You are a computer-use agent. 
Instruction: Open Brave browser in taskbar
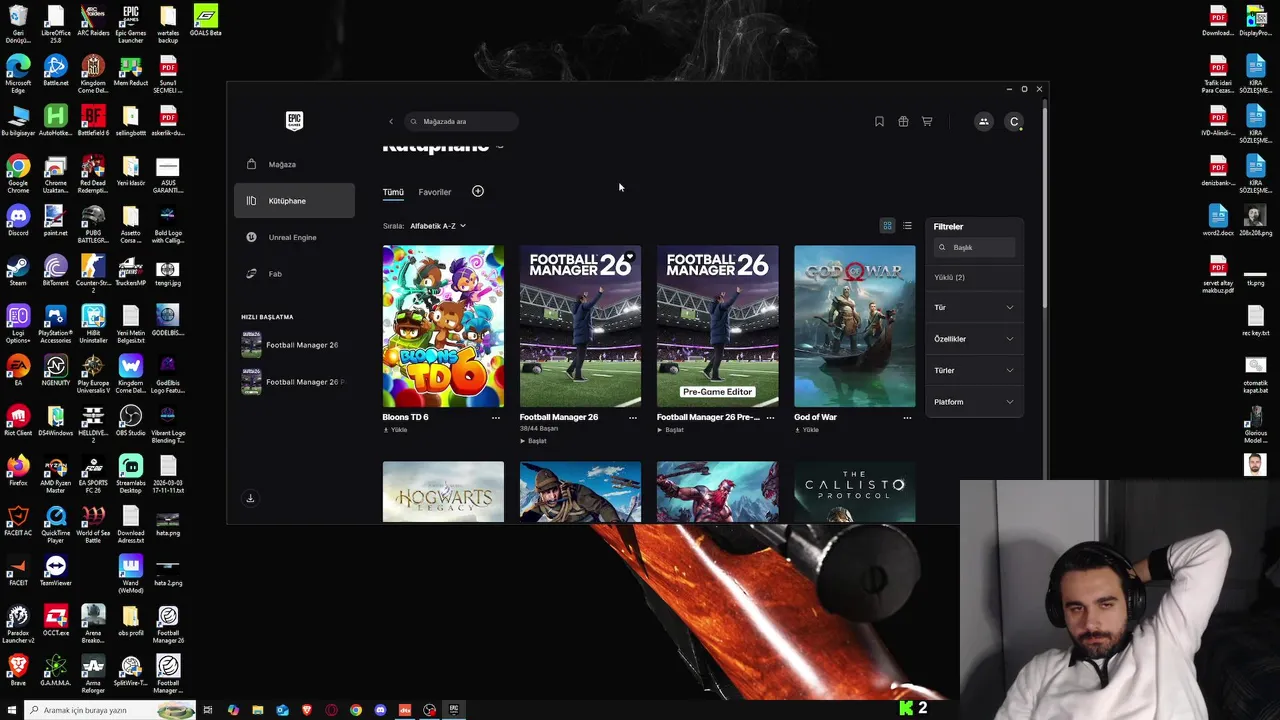(x=307, y=710)
